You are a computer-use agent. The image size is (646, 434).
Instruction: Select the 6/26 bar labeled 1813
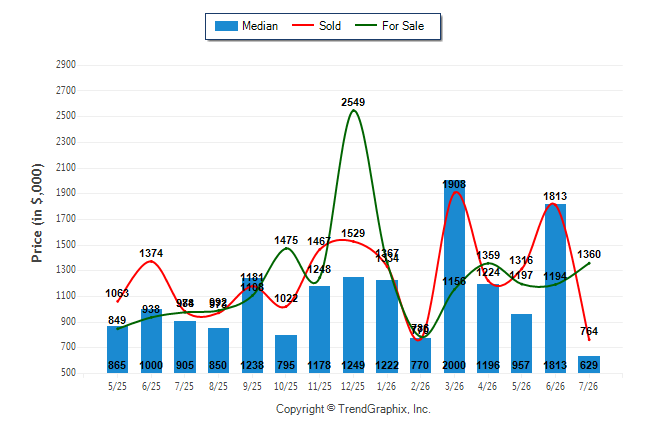[x=555, y=289]
